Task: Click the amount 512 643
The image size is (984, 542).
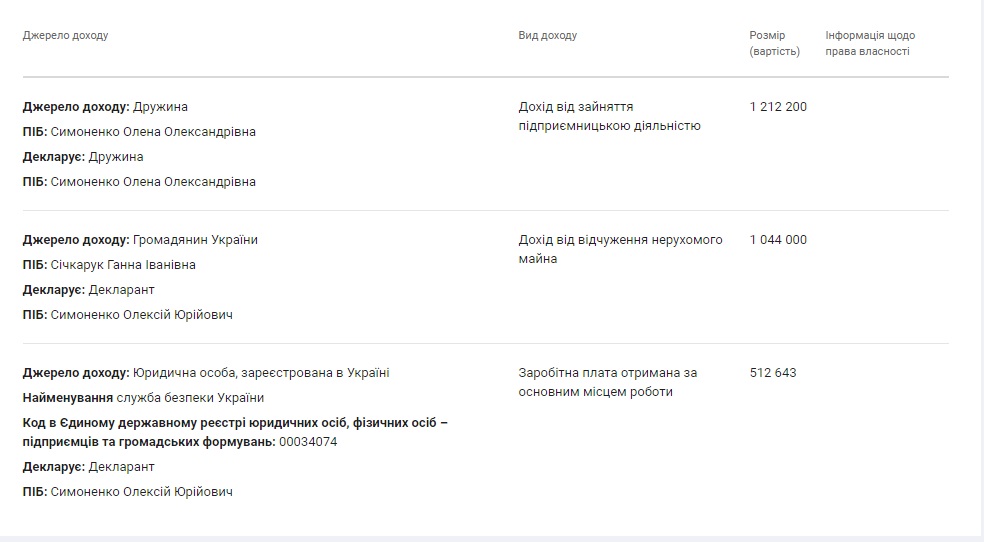Action: (x=773, y=373)
